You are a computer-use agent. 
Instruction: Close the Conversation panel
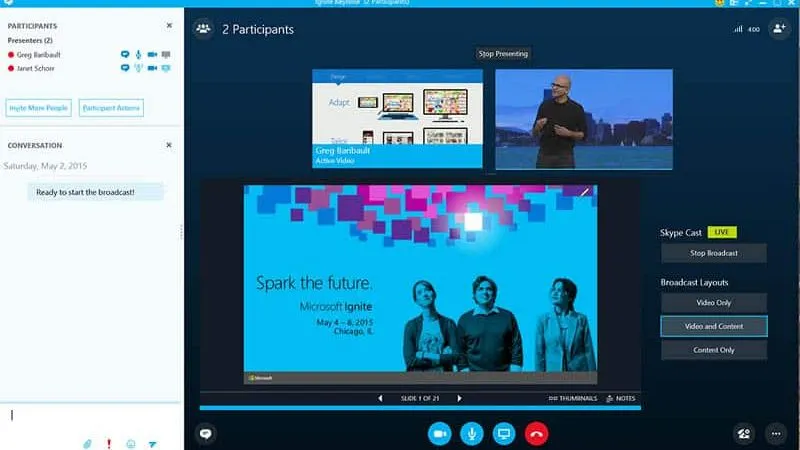click(x=169, y=145)
